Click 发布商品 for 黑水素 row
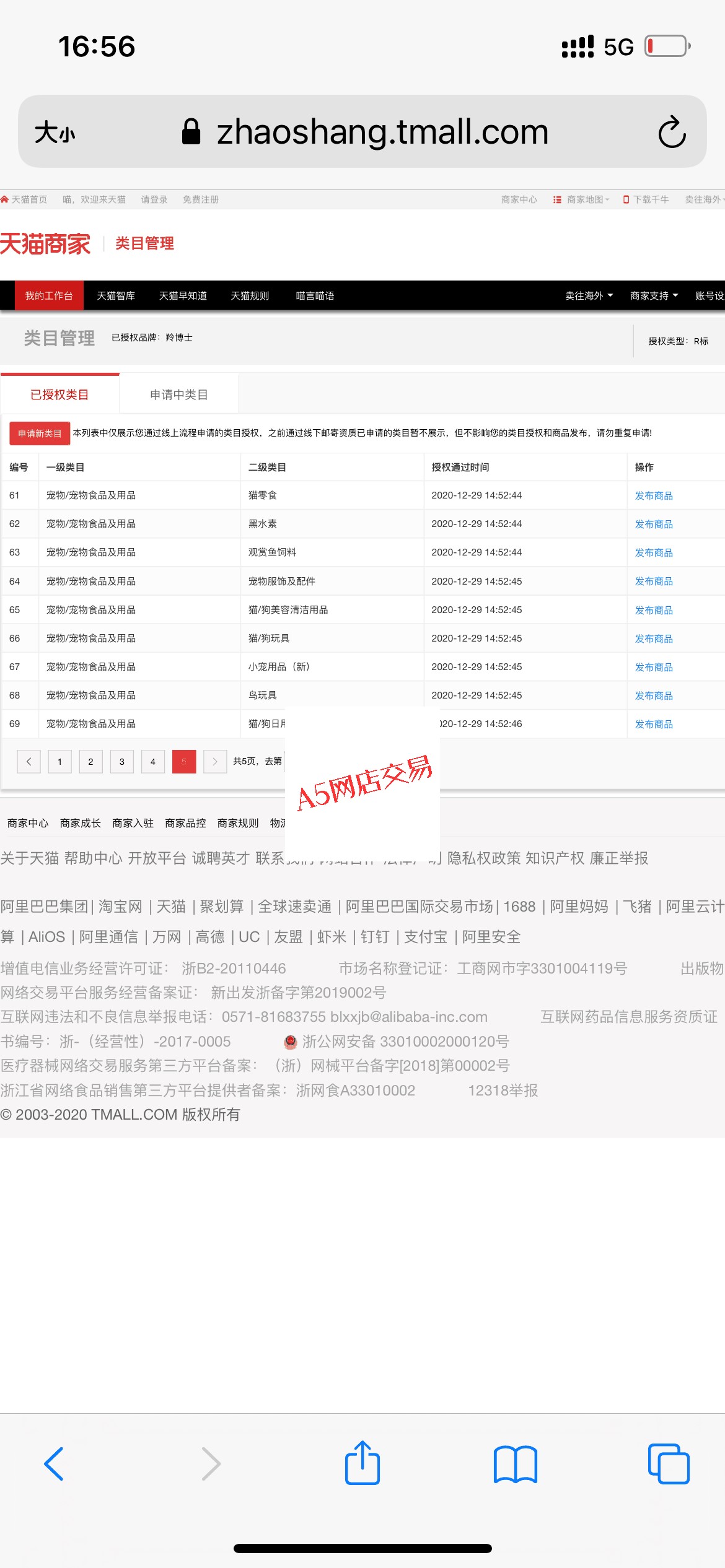 coord(654,524)
